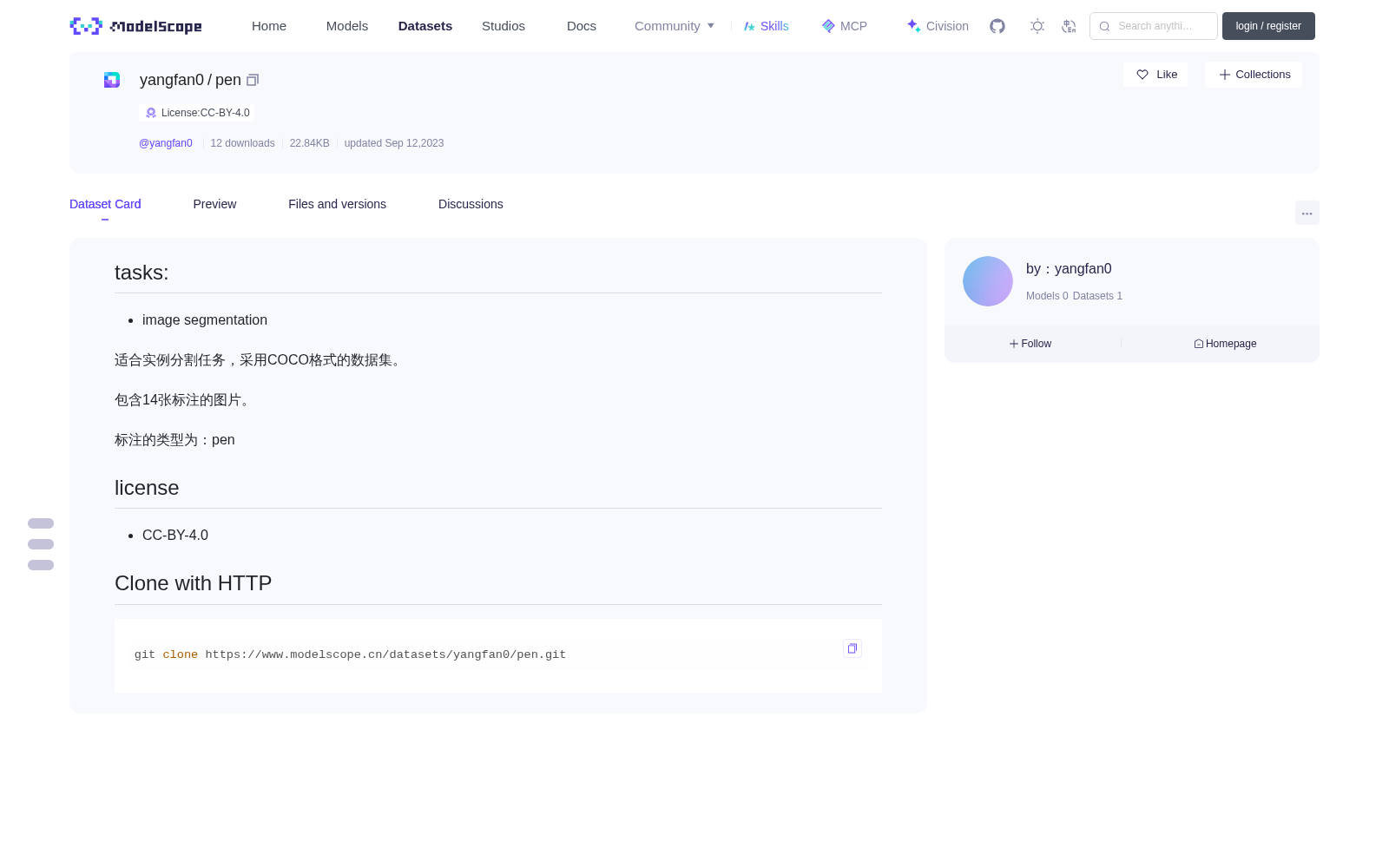
Task: Open the floating outline menu on left
Action: (41, 544)
